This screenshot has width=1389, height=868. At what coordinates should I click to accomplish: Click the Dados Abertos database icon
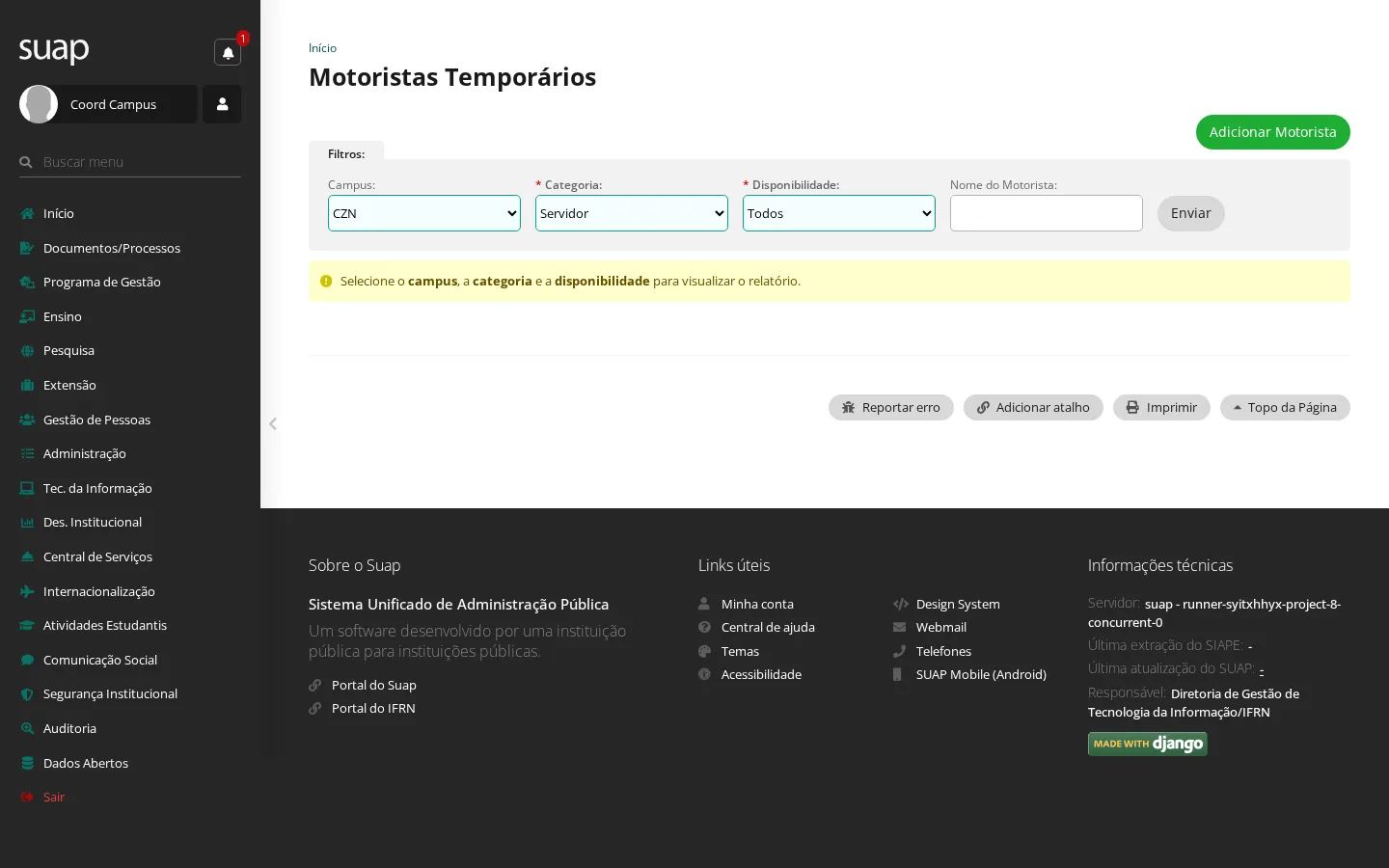[x=27, y=763]
